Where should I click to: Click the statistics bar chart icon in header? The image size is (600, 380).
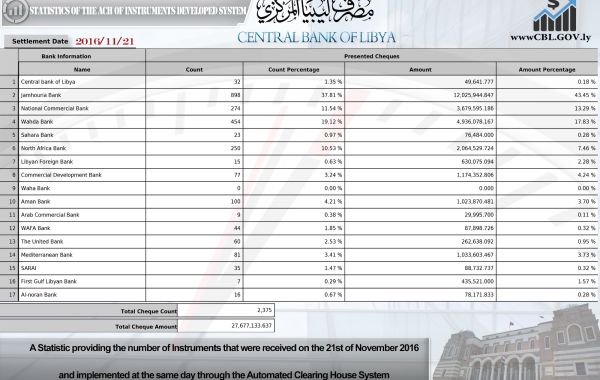(15, 11)
